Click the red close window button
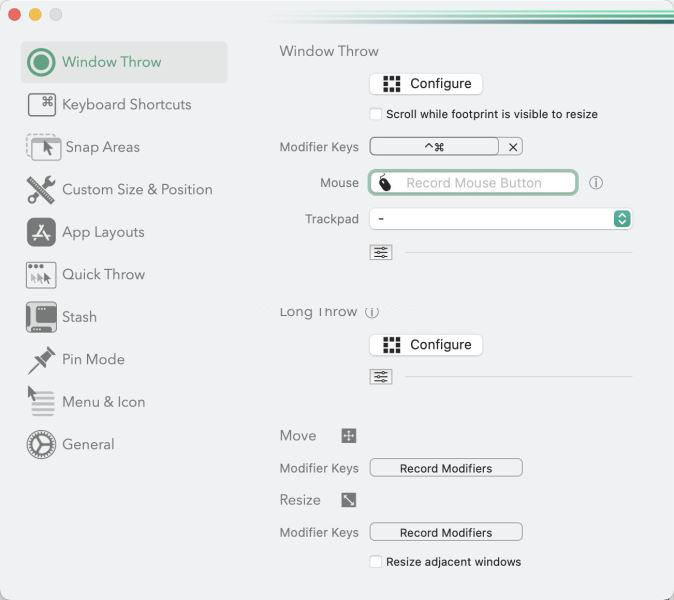Image resolution: width=674 pixels, height=600 pixels. 15,15
